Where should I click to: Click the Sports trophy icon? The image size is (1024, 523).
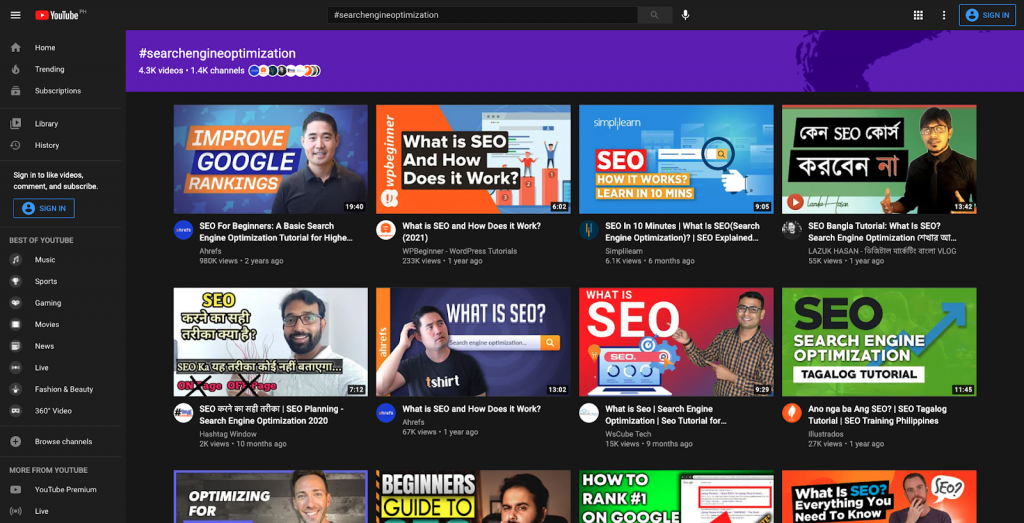pyautogui.click(x=16, y=281)
